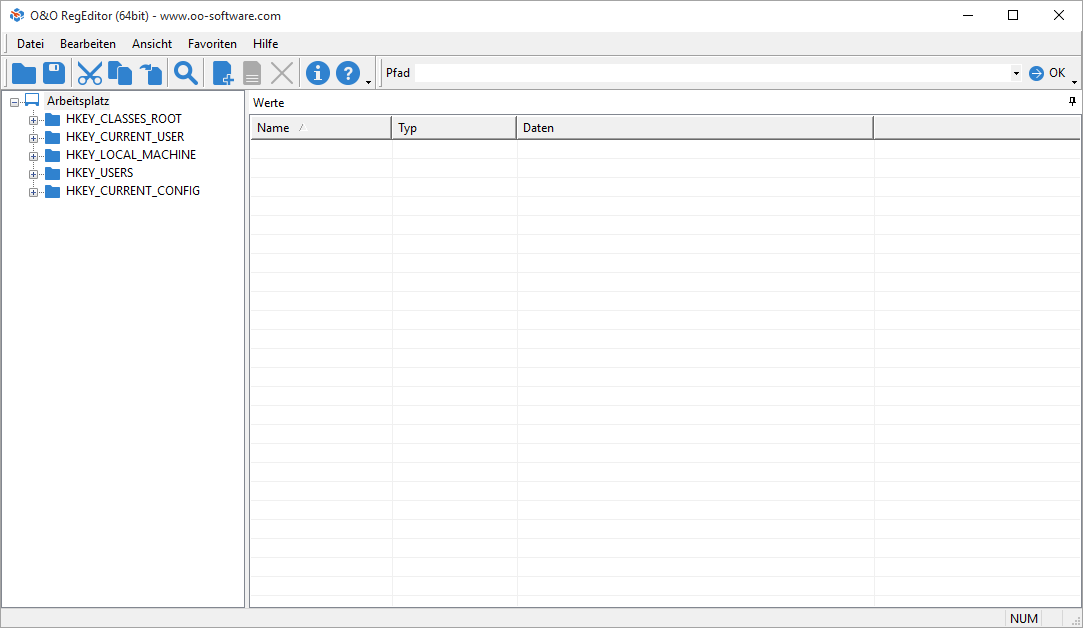Click the copy icon in toolbar
Viewport: 1083px width, 628px height.
120,73
